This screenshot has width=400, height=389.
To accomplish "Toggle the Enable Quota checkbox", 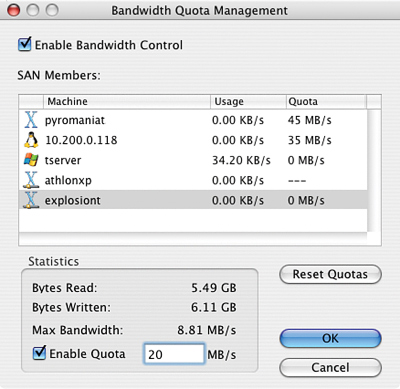I will (x=39, y=353).
